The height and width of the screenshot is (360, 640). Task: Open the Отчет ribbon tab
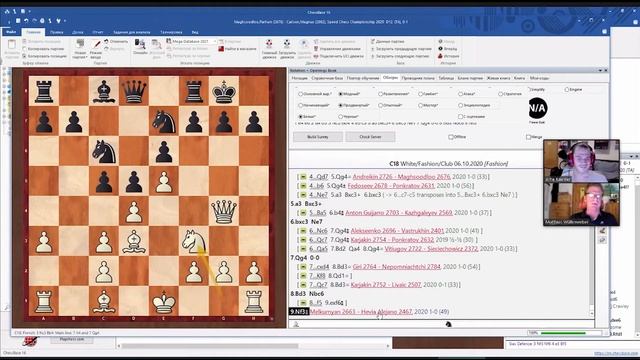click(x=98, y=32)
